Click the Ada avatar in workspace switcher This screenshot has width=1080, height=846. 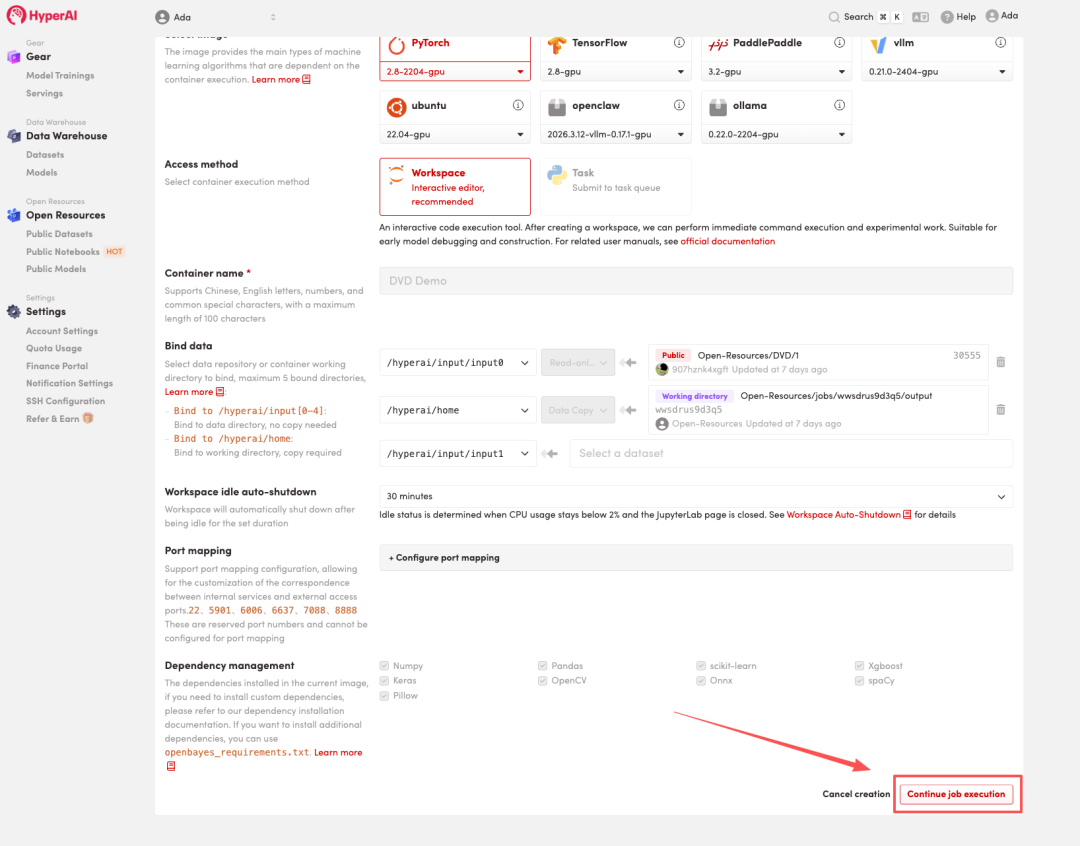point(162,17)
